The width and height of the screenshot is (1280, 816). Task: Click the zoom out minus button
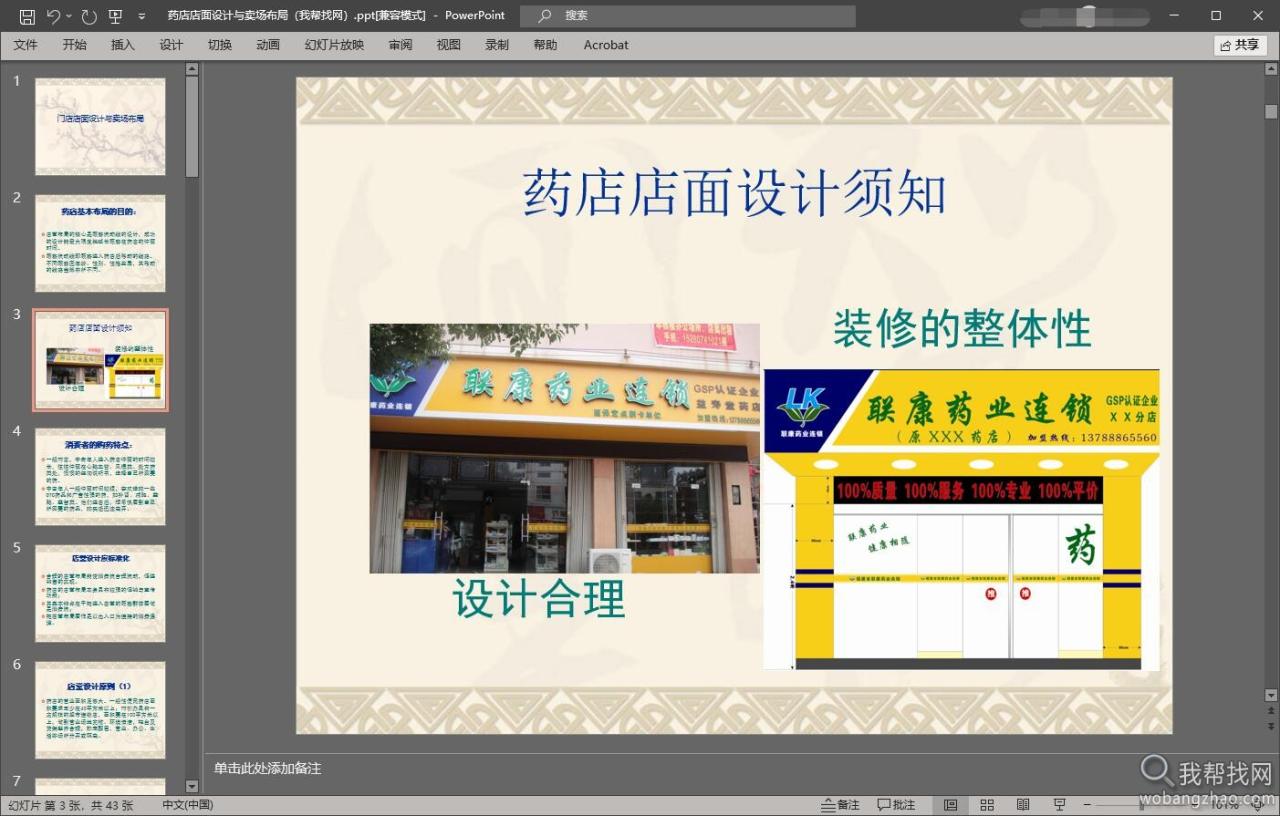1088,805
